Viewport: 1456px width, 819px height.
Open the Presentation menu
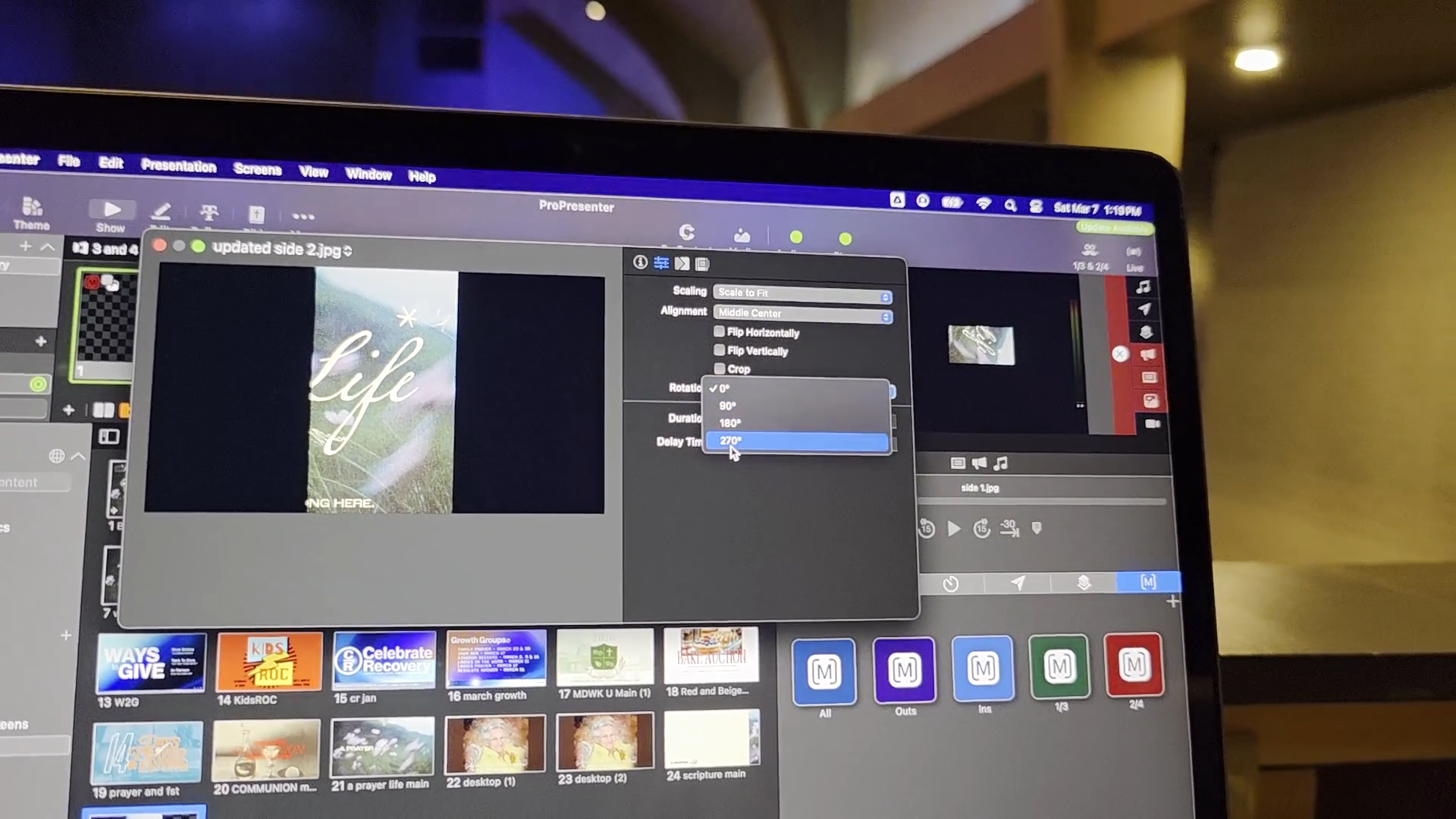[x=178, y=166]
